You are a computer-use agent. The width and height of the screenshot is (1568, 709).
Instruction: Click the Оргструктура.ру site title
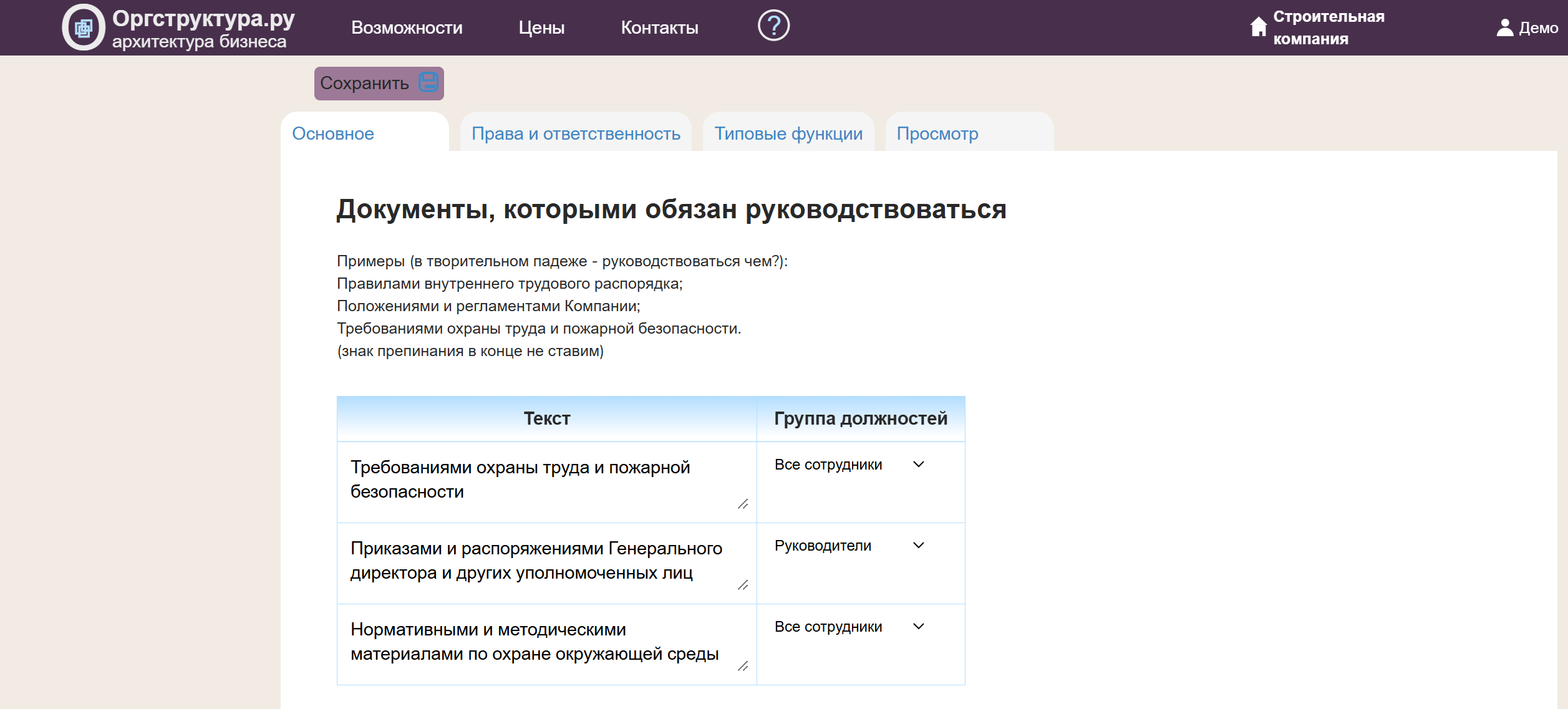203,18
